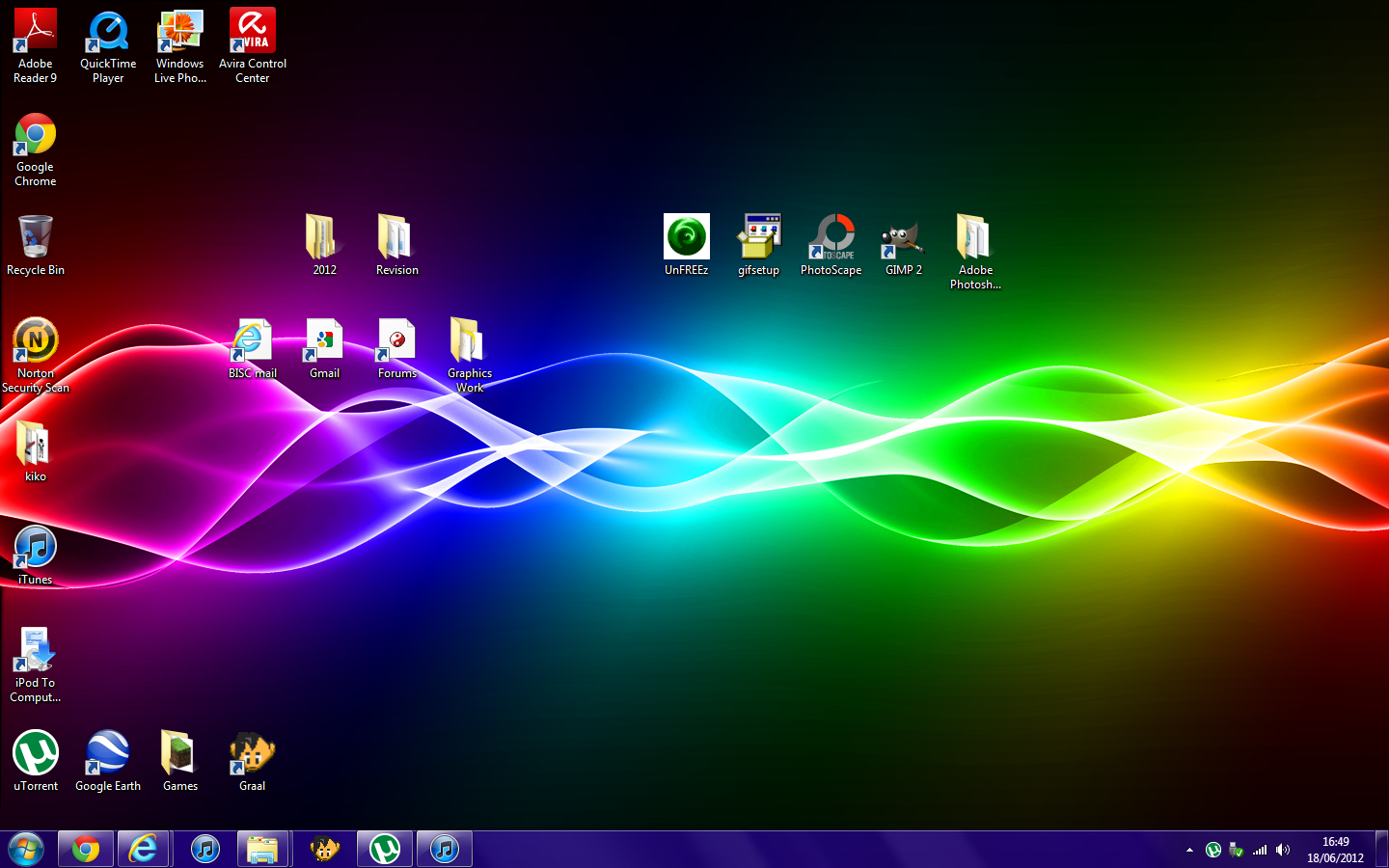Viewport: 1389px width, 868px height.
Task: Click the Internet Explorer taskbar icon
Action: [x=144, y=850]
